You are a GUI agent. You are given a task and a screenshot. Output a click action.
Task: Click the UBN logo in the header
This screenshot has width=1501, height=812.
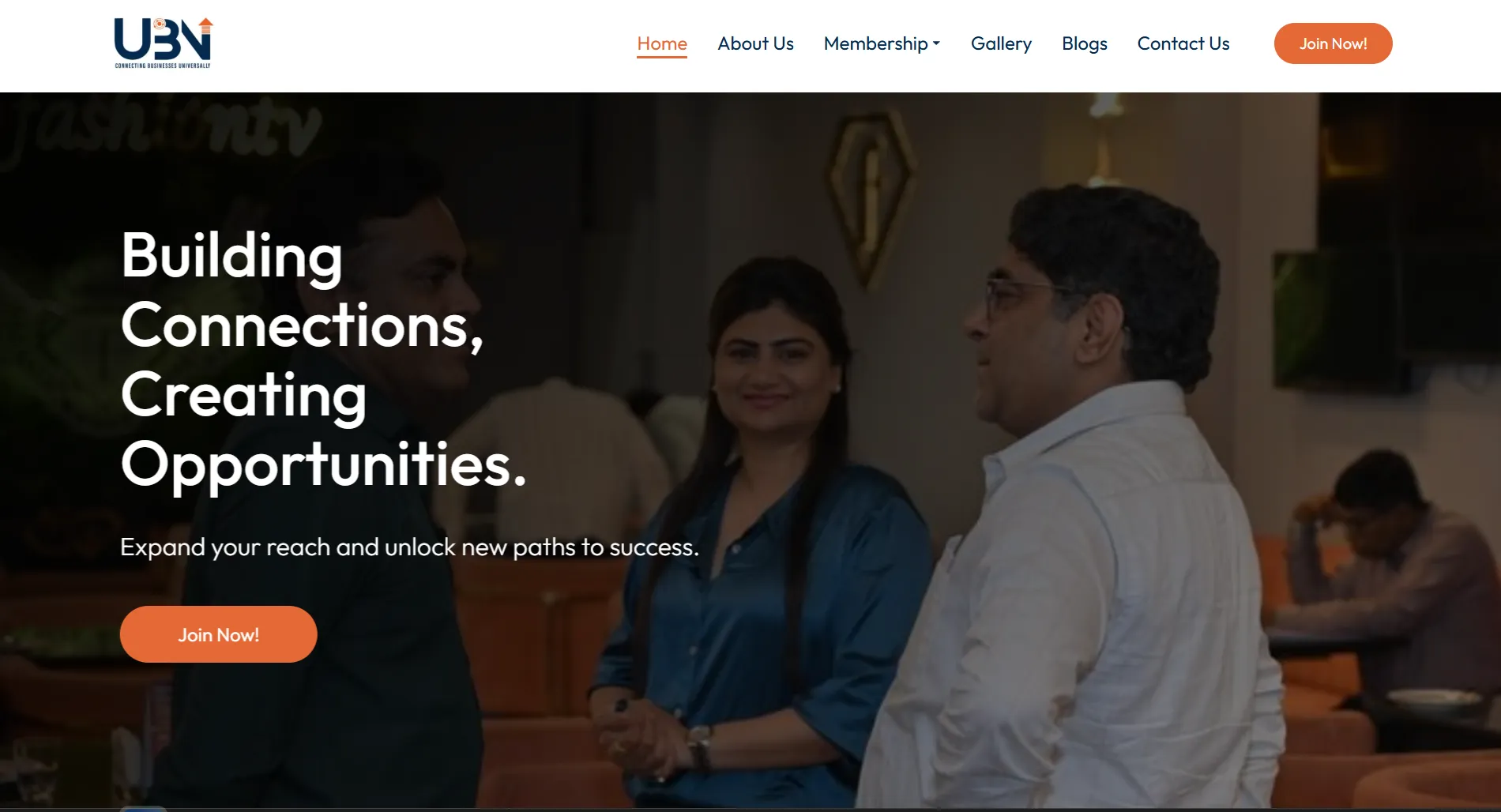[164, 43]
